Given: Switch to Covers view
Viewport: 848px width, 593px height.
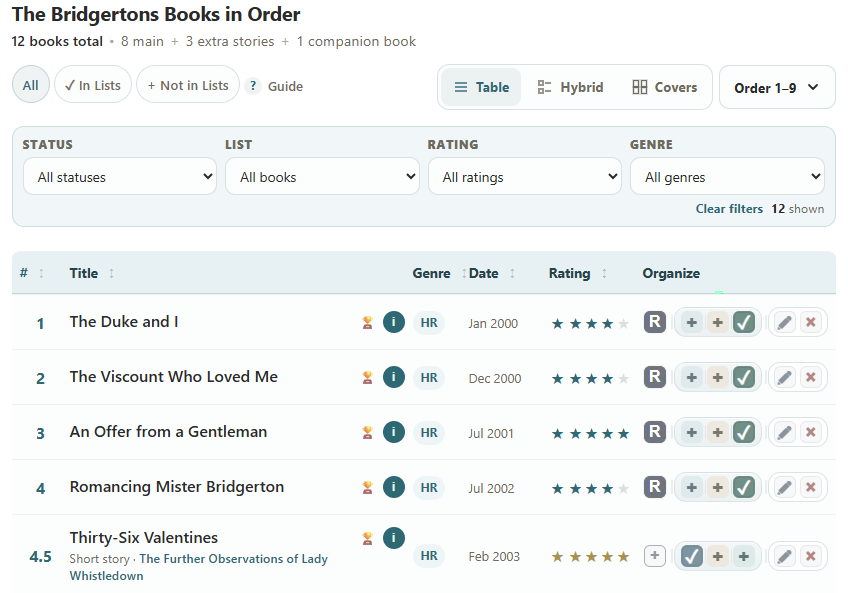Looking at the screenshot, I should point(664,87).
